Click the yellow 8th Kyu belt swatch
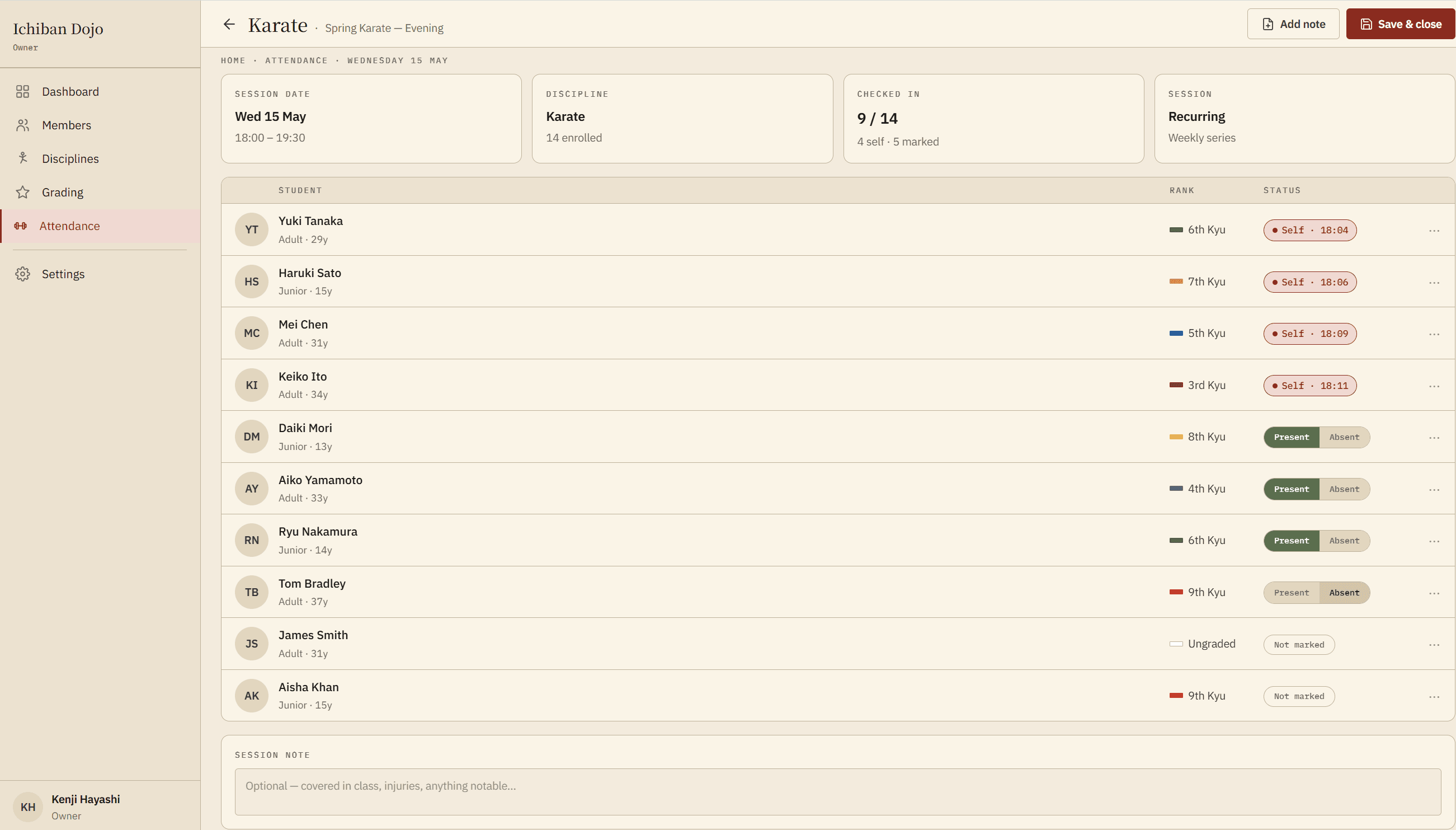The width and height of the screenshot is (1456, 830). point(1176,437)
